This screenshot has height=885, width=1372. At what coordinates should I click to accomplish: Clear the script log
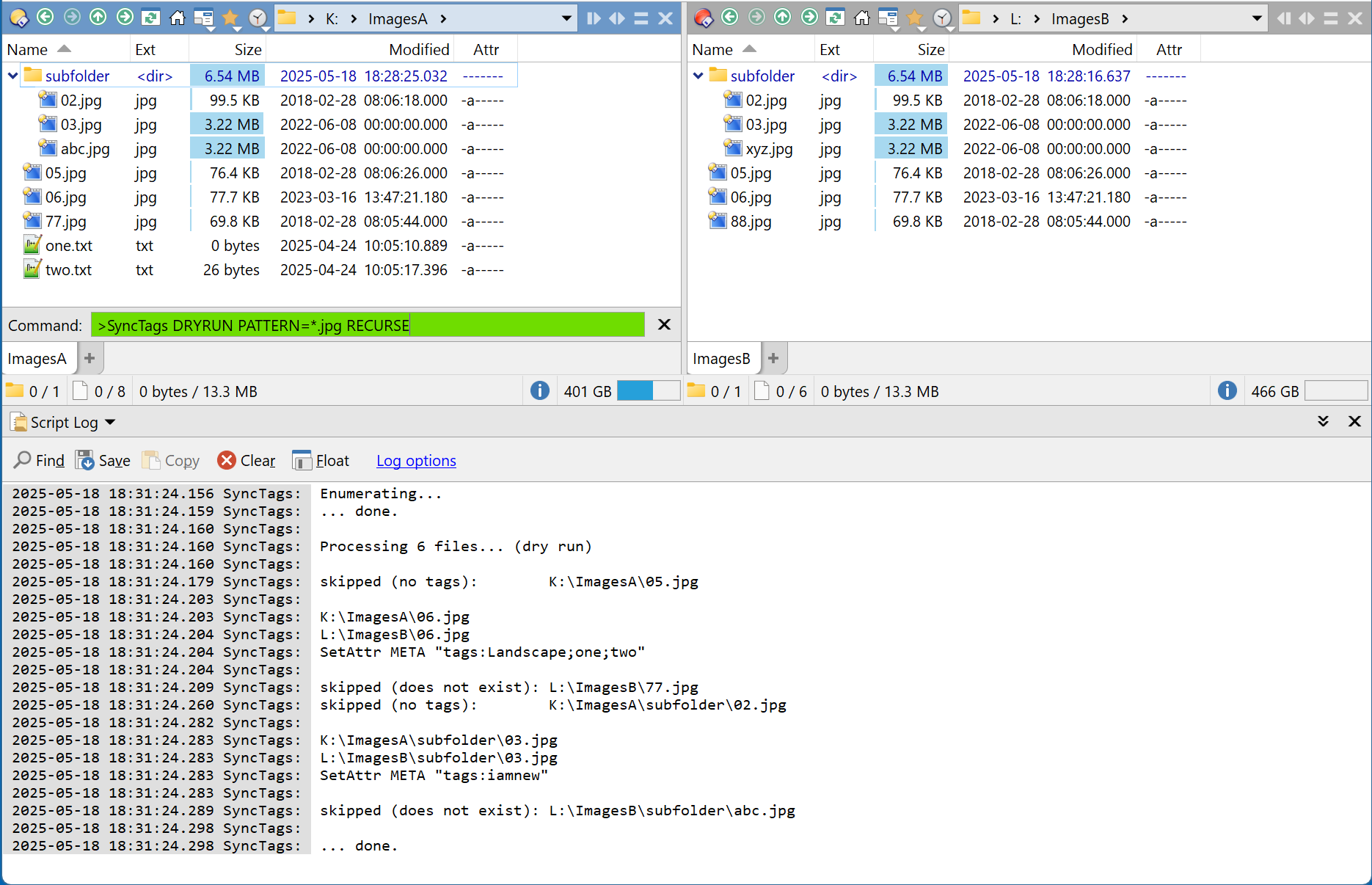(247, 461)
